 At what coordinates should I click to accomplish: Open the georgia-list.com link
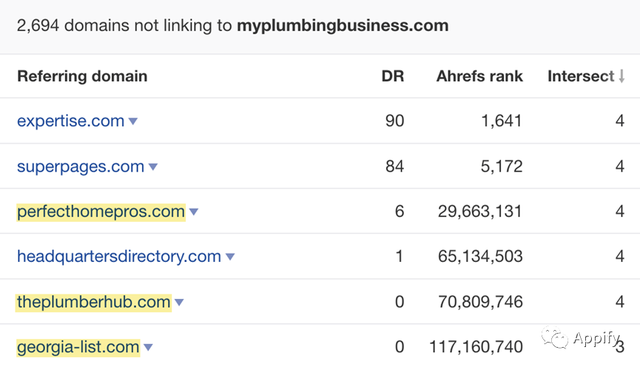tap(78, 347)
